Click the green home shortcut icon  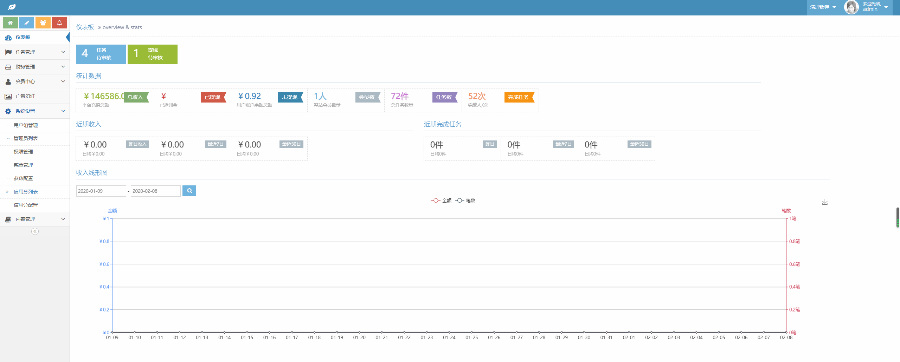coord(10,22)
